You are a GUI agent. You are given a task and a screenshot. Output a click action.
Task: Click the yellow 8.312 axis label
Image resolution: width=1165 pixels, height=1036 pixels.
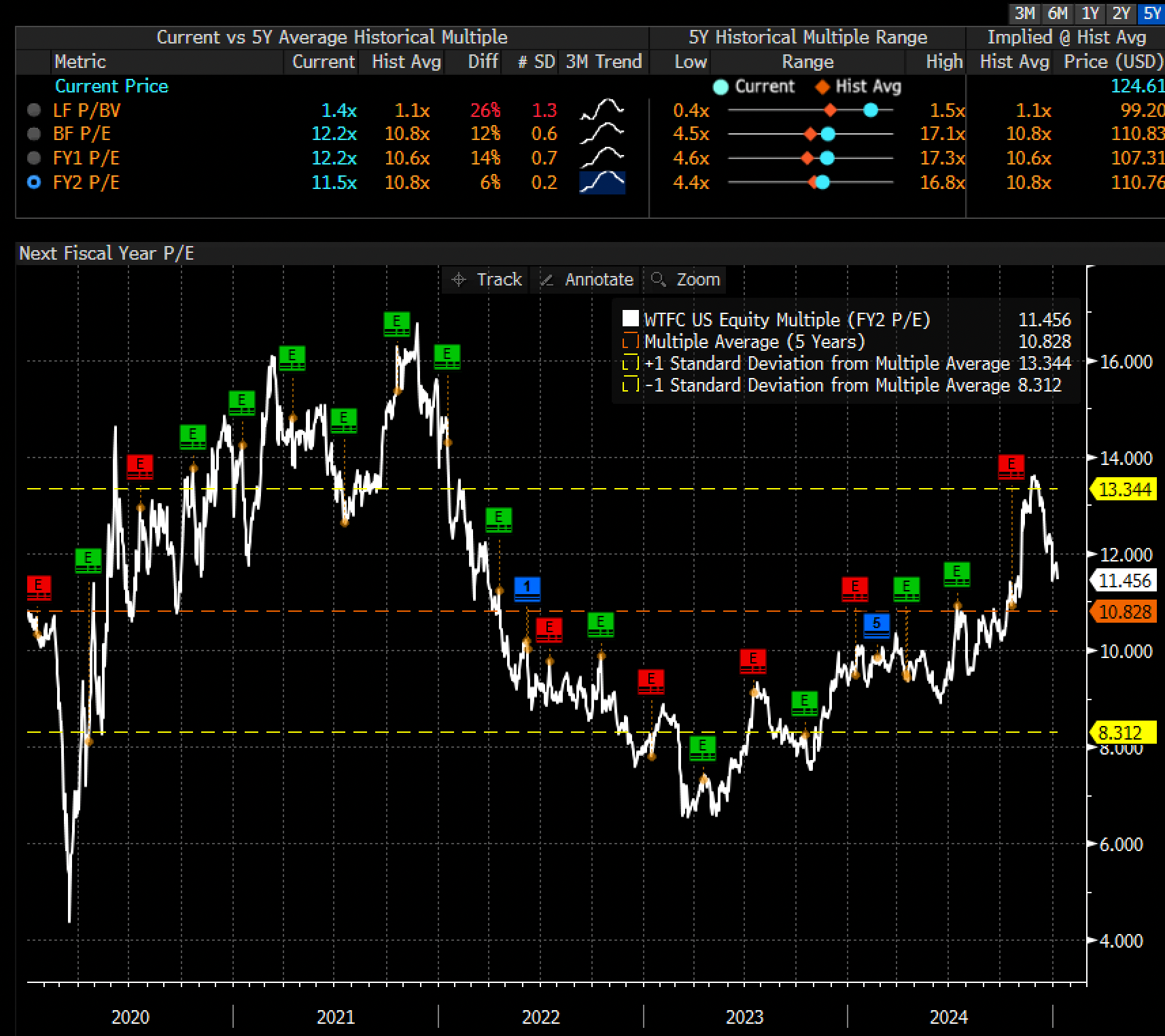point(1124,733)
